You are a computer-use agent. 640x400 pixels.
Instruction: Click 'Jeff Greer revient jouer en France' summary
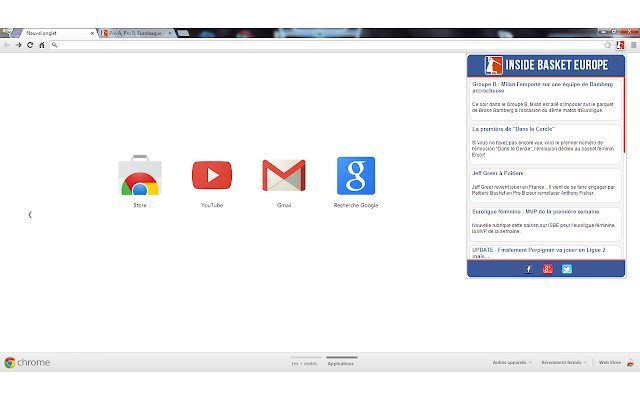point(543,190)
